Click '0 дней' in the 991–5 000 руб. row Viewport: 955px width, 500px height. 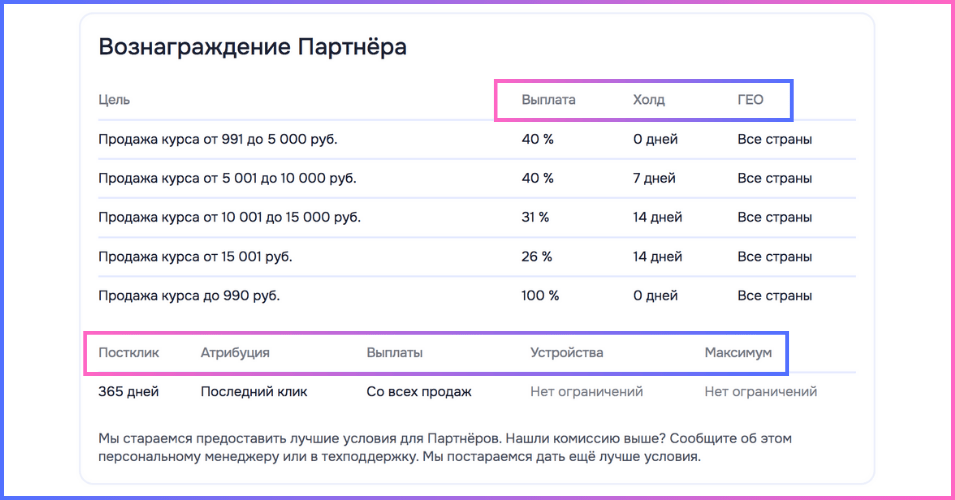[655, 139]
